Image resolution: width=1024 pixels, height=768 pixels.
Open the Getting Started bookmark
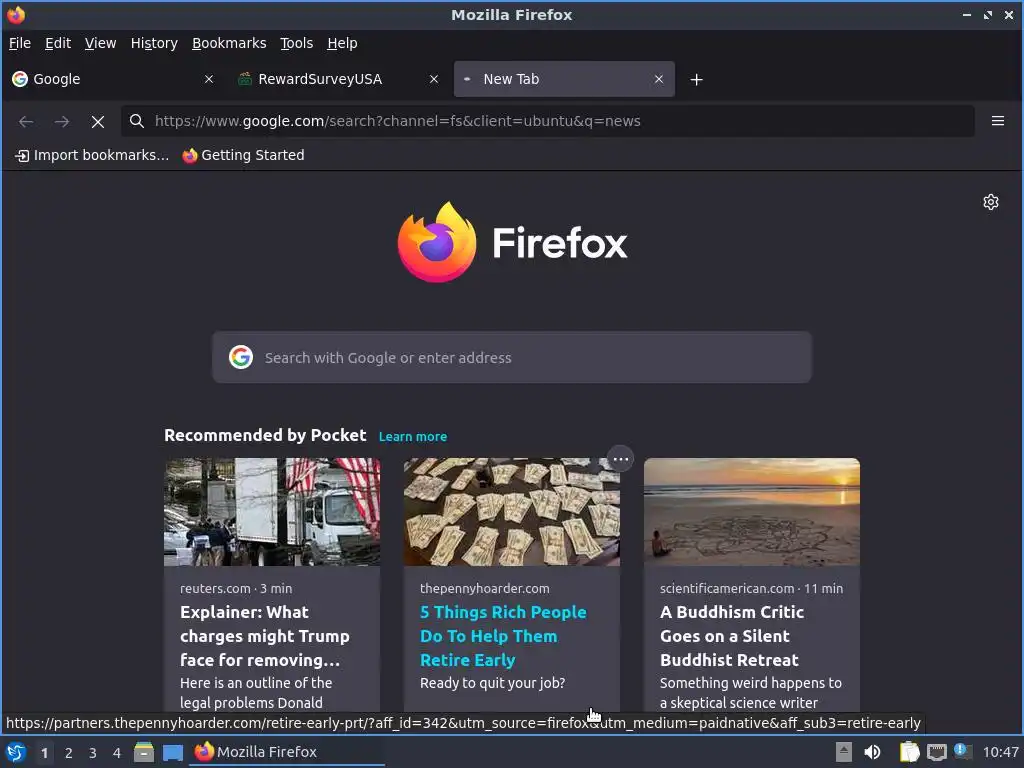[x=244, y=155]
